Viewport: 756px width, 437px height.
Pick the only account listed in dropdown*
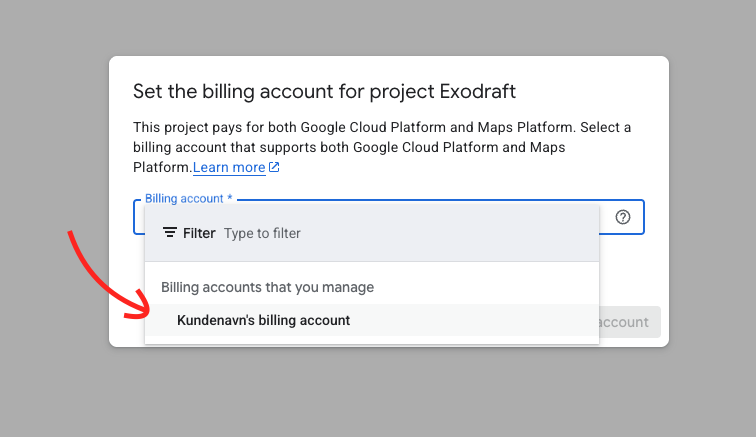[x=264, y=320]
